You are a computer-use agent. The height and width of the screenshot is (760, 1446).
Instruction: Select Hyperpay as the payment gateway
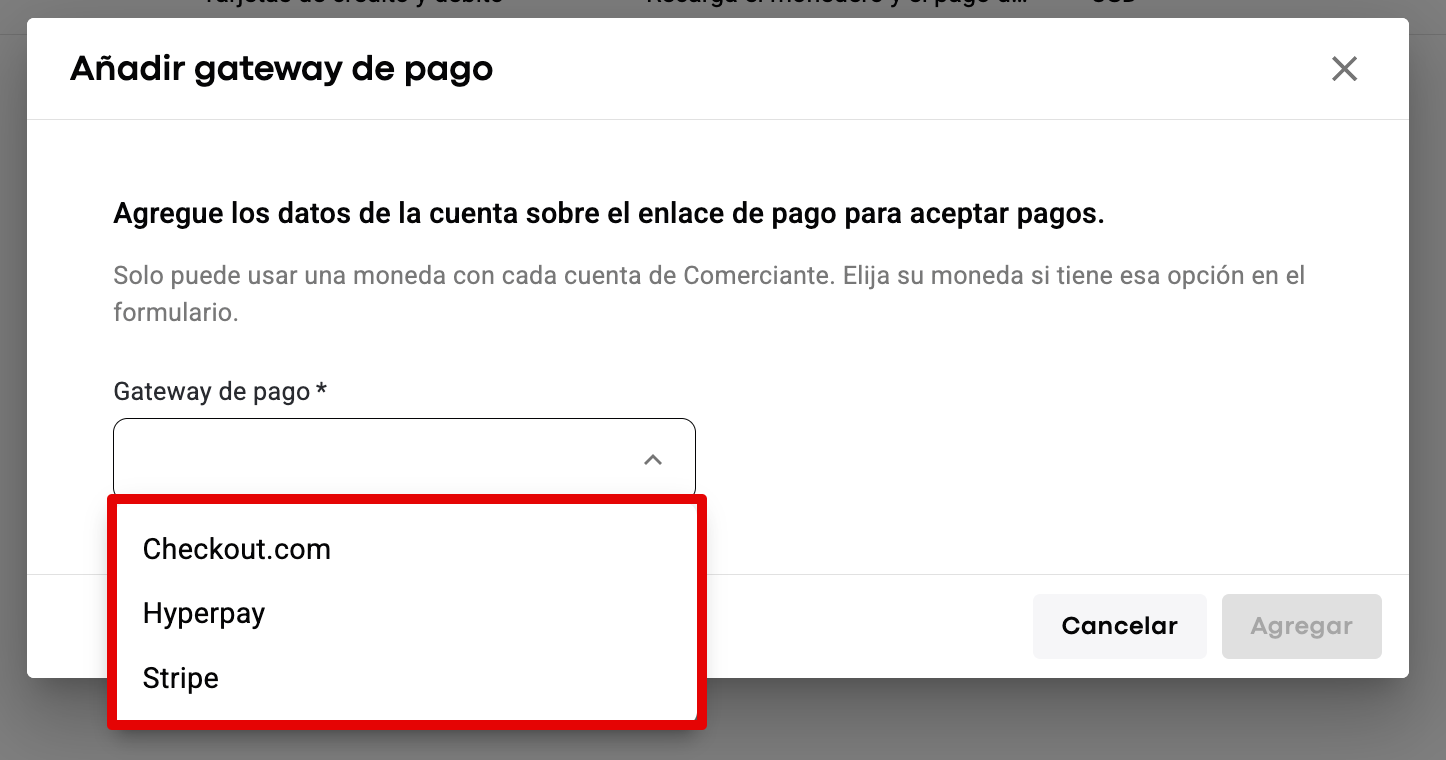[406, 613]
